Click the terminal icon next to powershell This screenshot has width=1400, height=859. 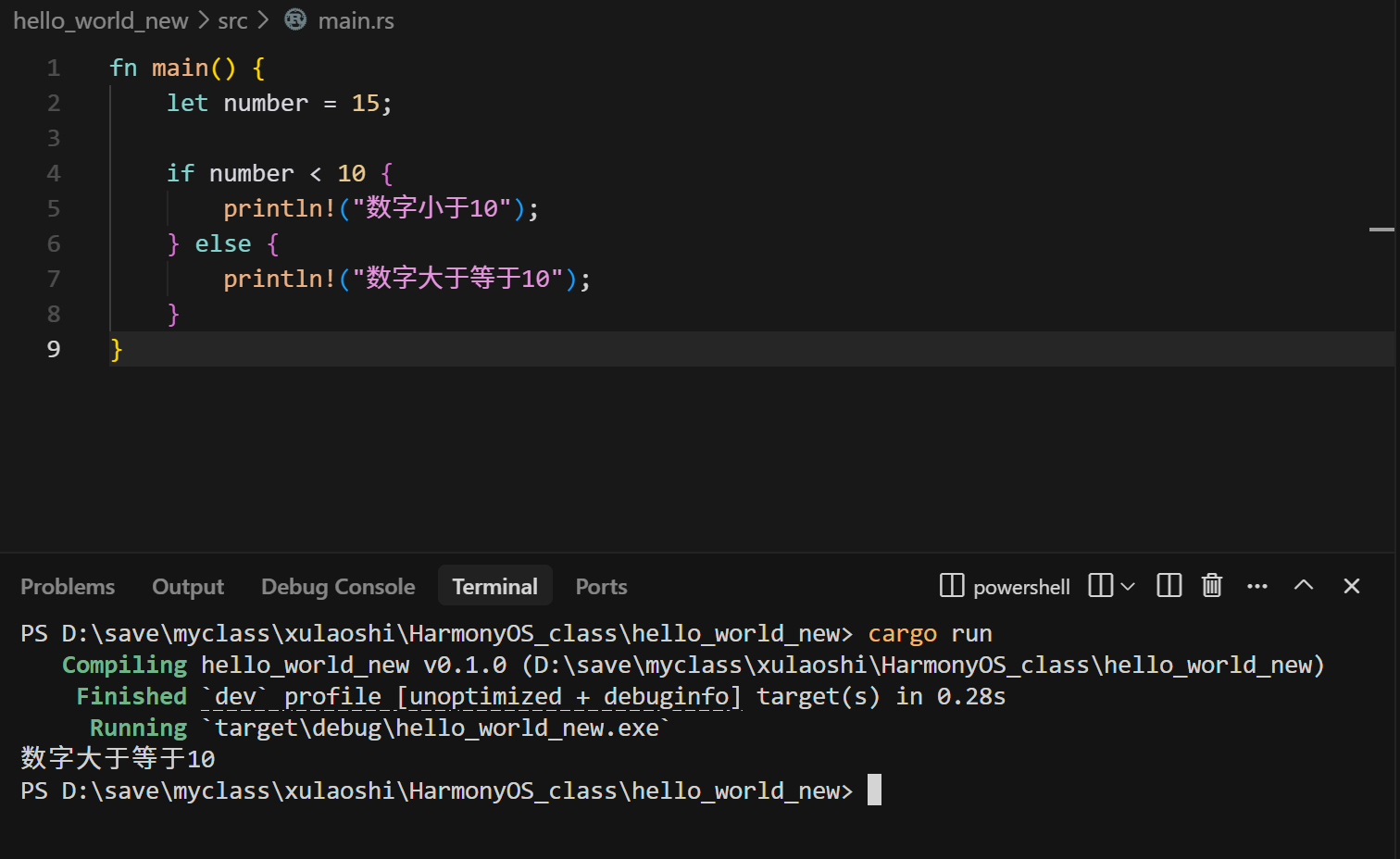coord(952,586)
